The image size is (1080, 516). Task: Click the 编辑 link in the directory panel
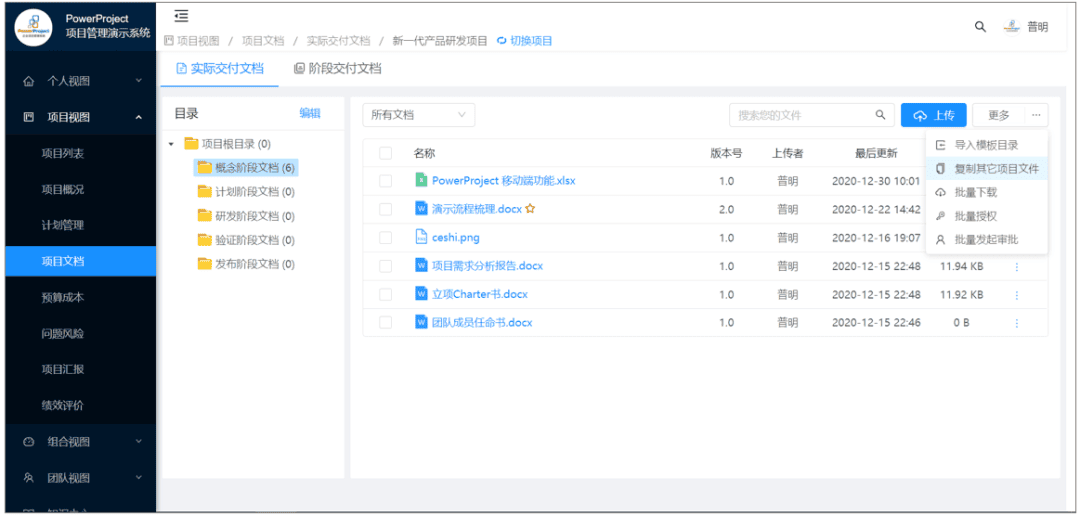click(310, 114)
